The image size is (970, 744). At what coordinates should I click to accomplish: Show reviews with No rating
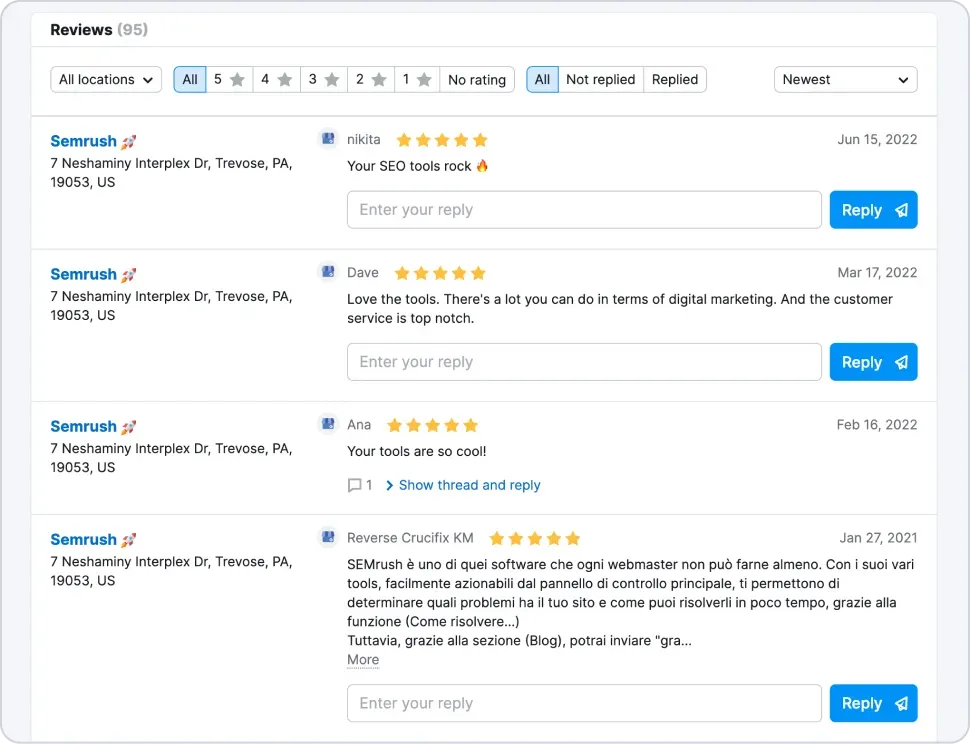click(x=477, y=80)
